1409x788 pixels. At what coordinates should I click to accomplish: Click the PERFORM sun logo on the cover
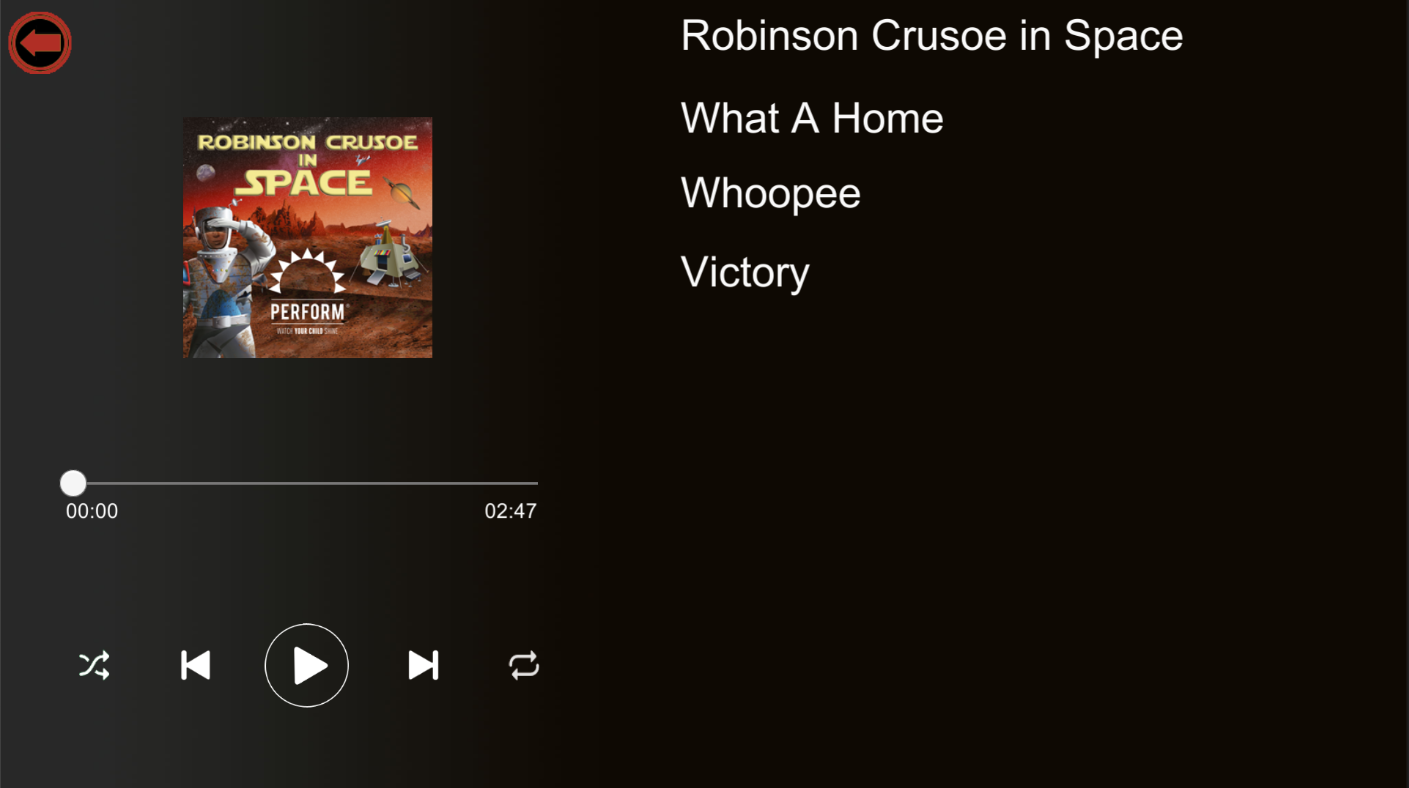(307, 288)
